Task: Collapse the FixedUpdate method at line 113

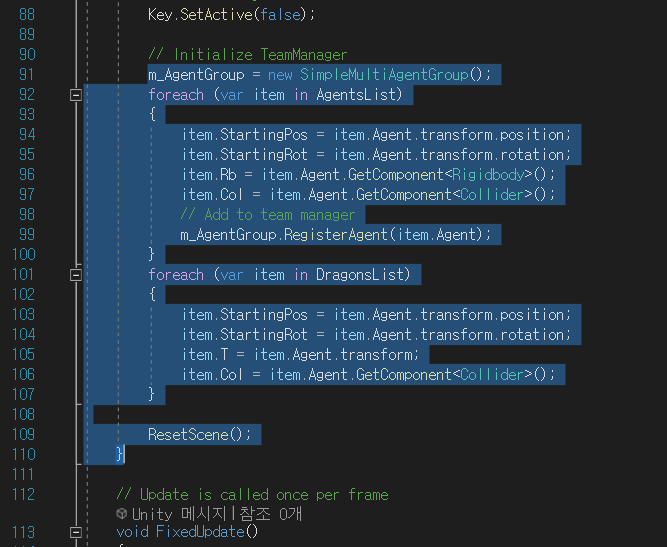Action: 76,532
